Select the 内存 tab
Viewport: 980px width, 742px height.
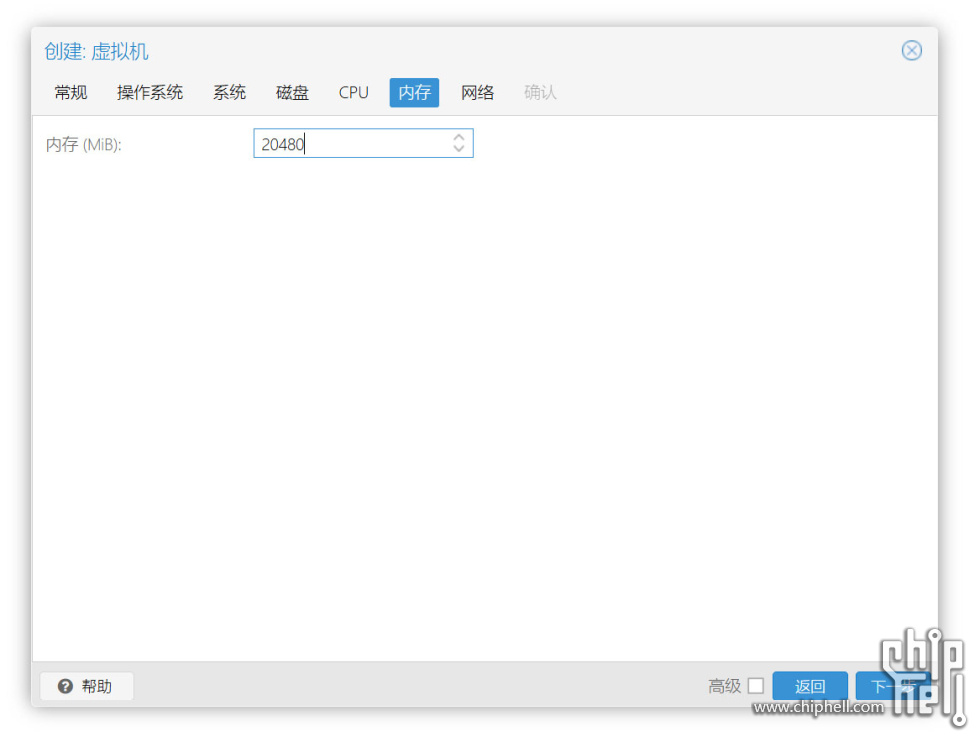click(414, 93)
